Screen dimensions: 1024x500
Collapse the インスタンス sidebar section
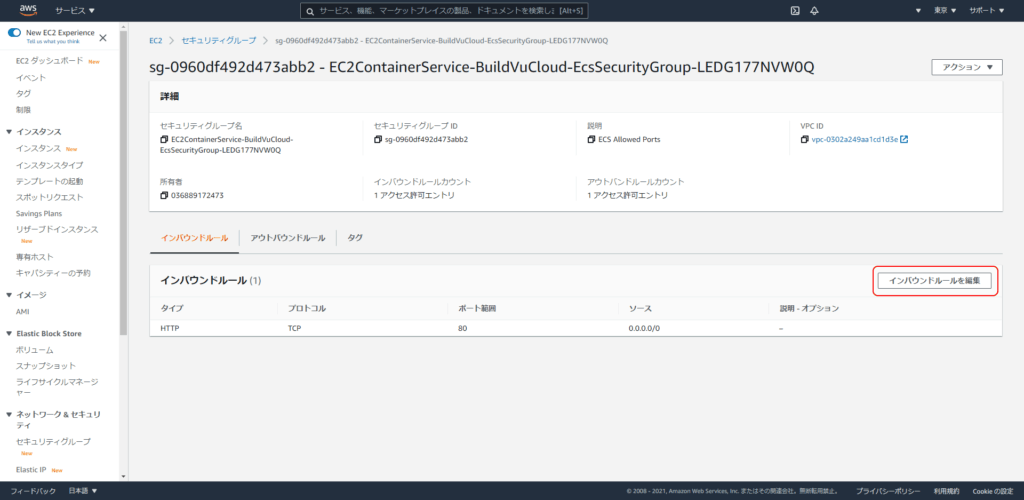point(8,132)
